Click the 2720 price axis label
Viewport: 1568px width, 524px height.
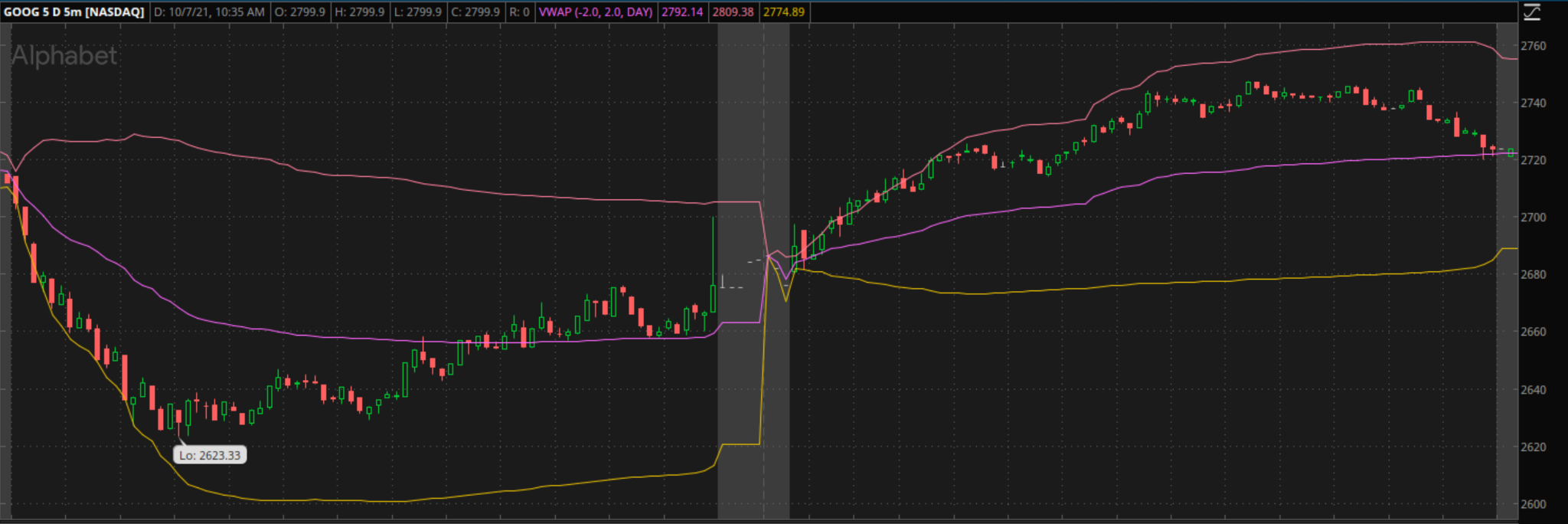point(1534,160)
